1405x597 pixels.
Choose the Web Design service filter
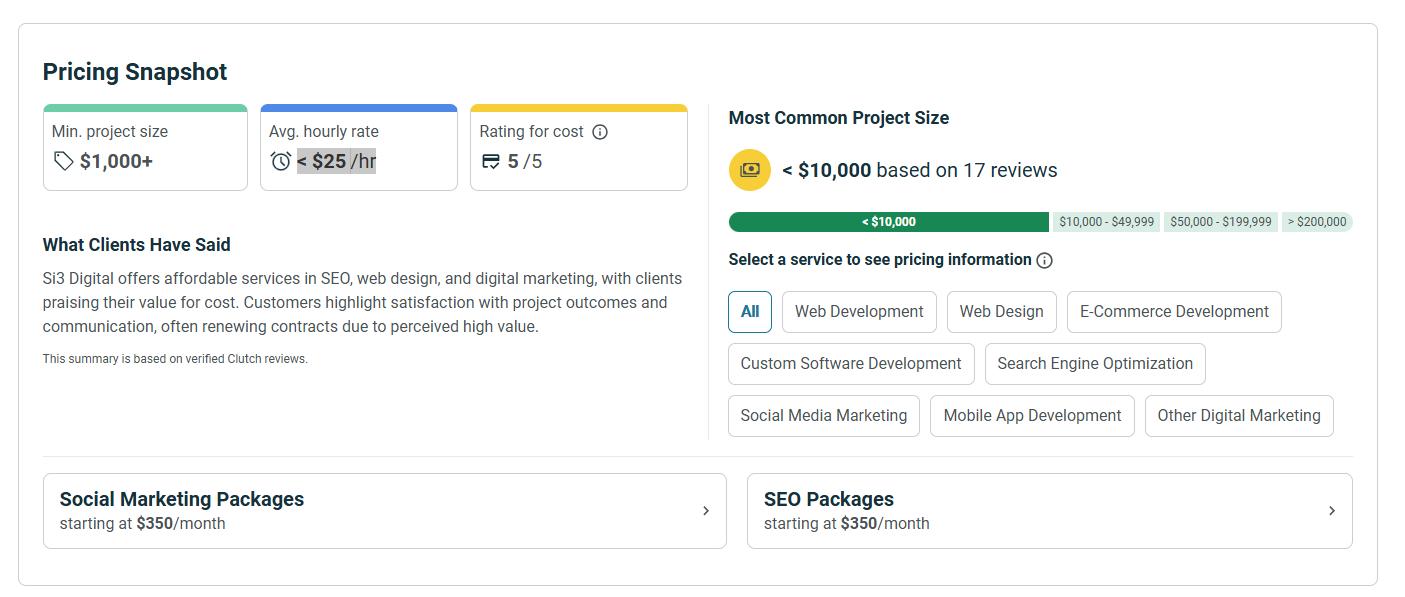point(1001,312)
